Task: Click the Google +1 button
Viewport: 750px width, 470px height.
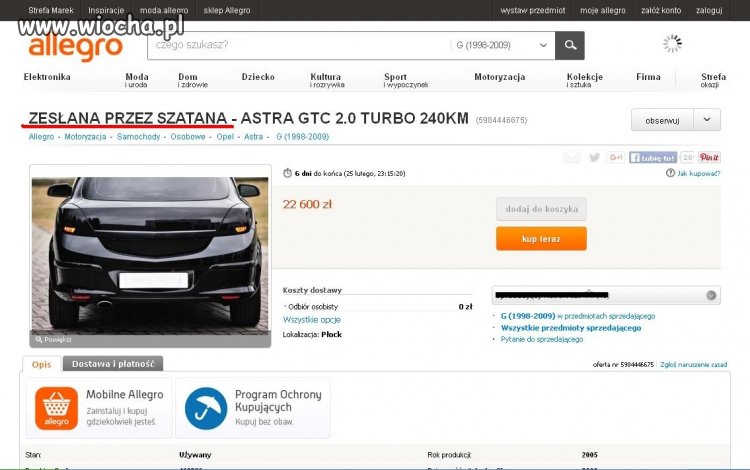Action: point(616,157)
